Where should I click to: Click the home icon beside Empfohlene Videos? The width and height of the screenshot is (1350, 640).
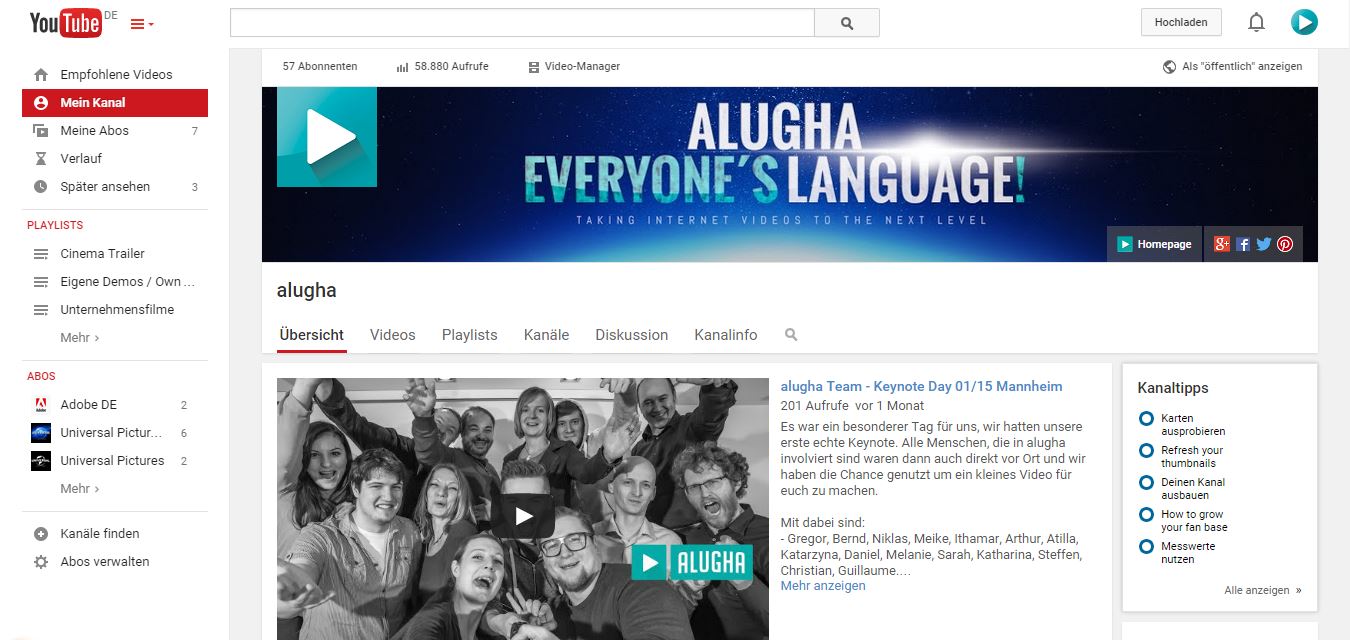pos(41,75)
